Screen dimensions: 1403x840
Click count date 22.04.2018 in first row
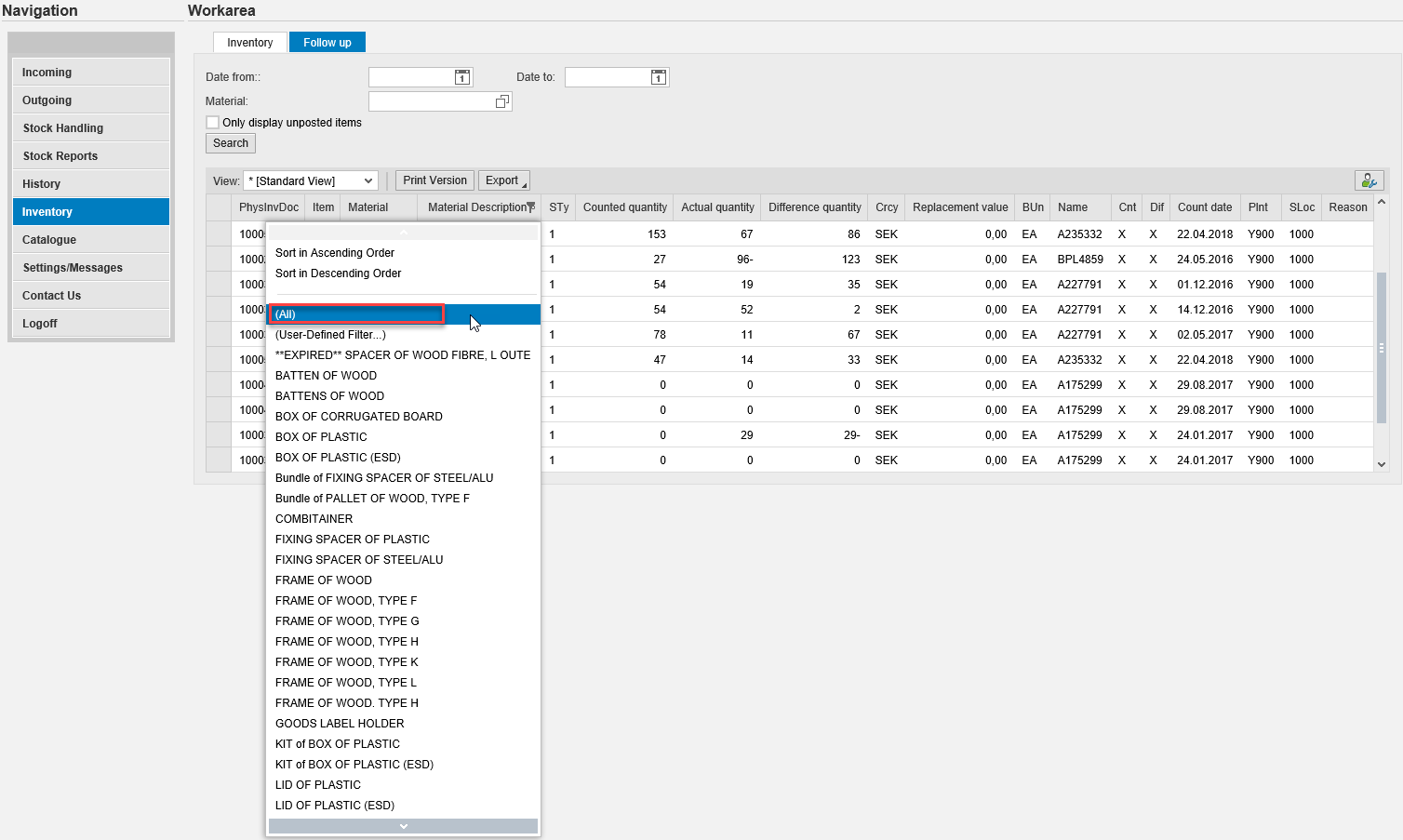point(1205,234)
